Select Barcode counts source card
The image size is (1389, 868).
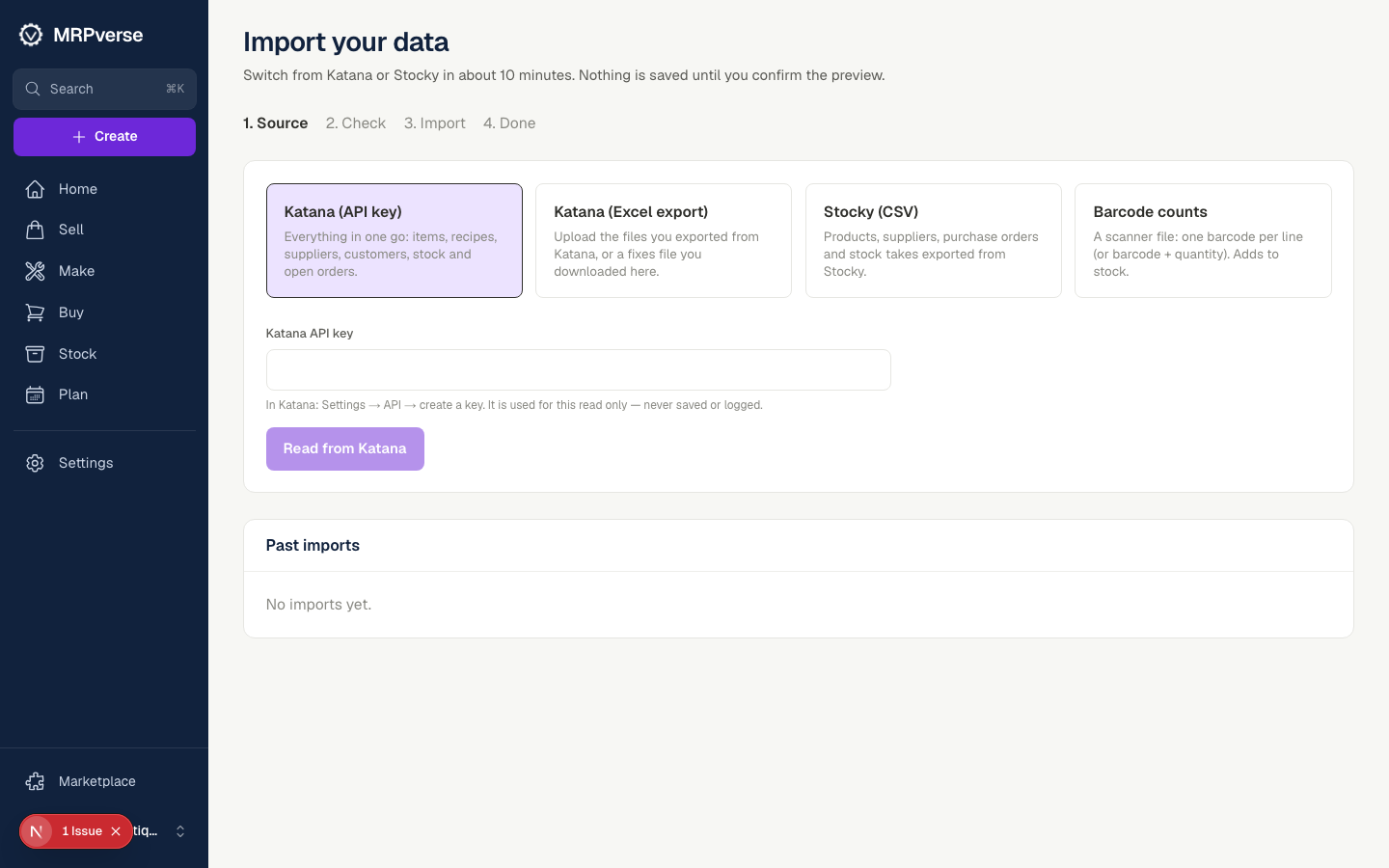pos(1203,240)
